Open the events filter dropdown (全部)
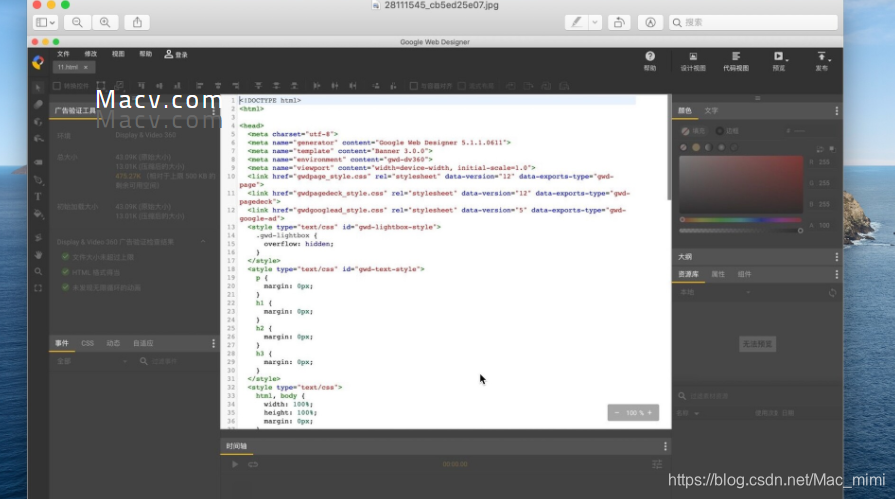The width and height of the screenshot is (895, 499). [92, 361]
